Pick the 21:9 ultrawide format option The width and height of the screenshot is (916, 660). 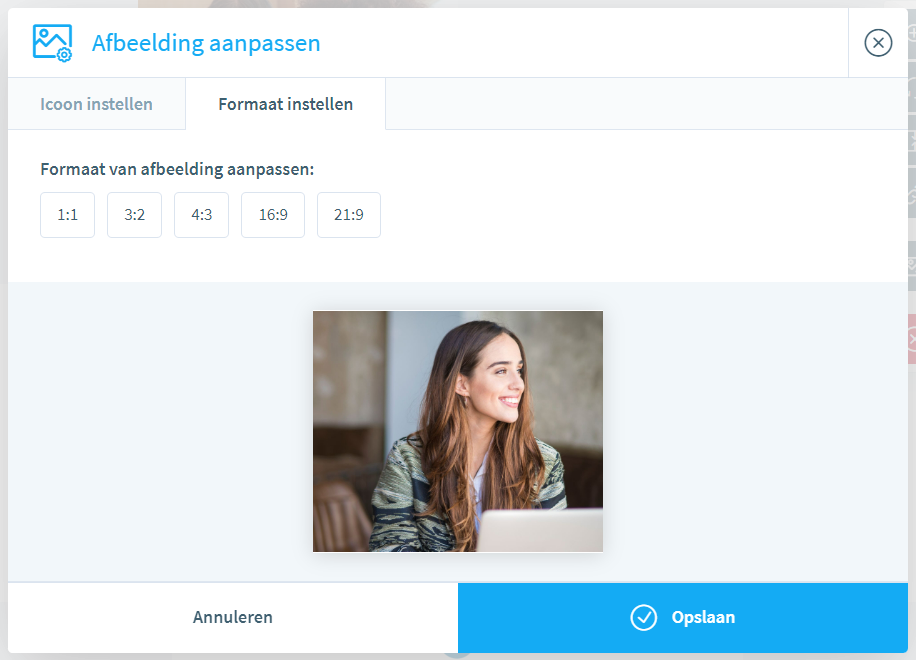(348, 214)
